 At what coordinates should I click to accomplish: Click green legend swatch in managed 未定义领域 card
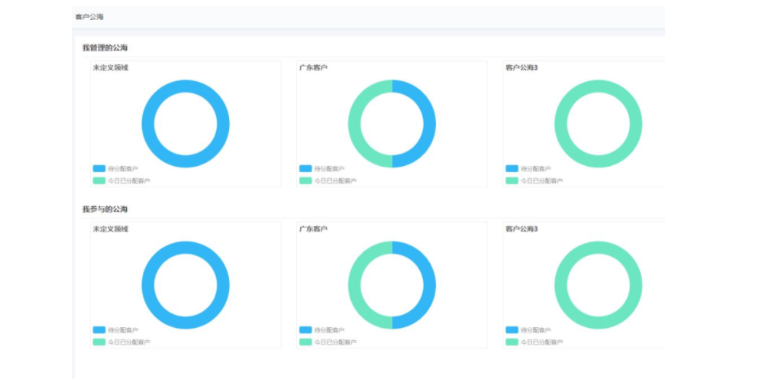(99, 181)
